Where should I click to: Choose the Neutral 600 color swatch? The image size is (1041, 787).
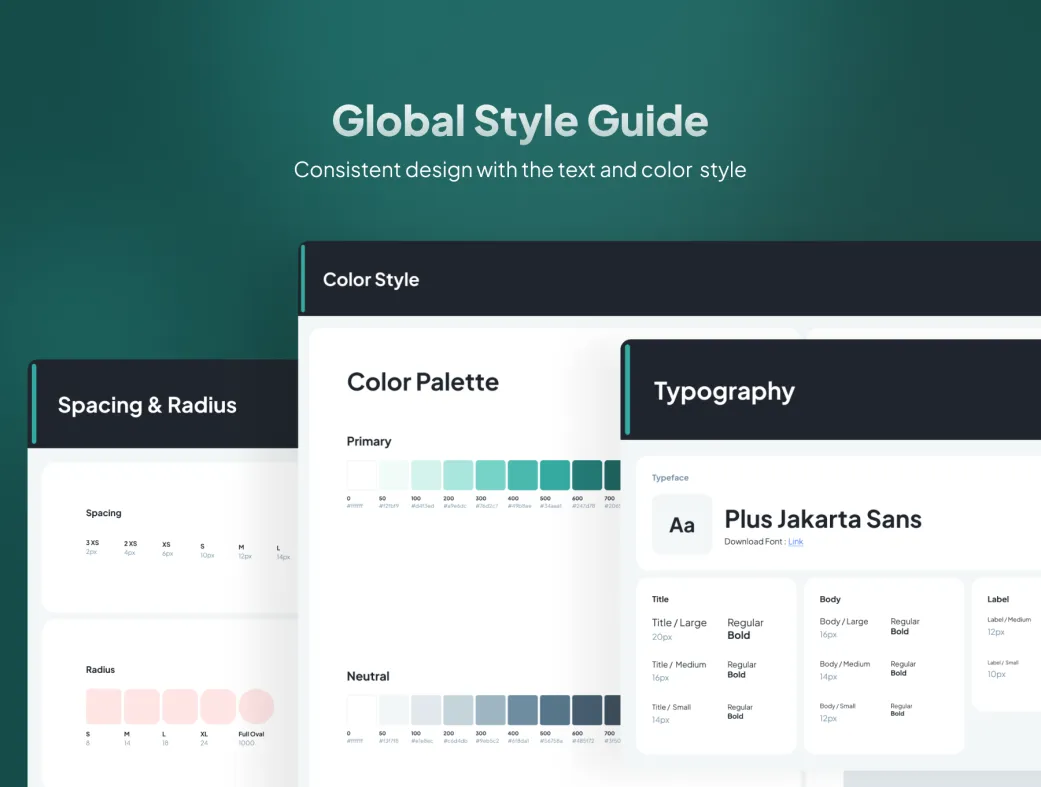point(586,710)
